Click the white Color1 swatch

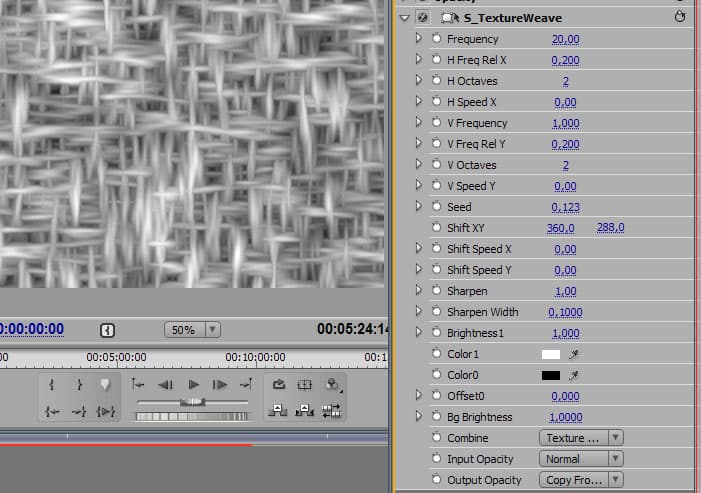point(550,354)
